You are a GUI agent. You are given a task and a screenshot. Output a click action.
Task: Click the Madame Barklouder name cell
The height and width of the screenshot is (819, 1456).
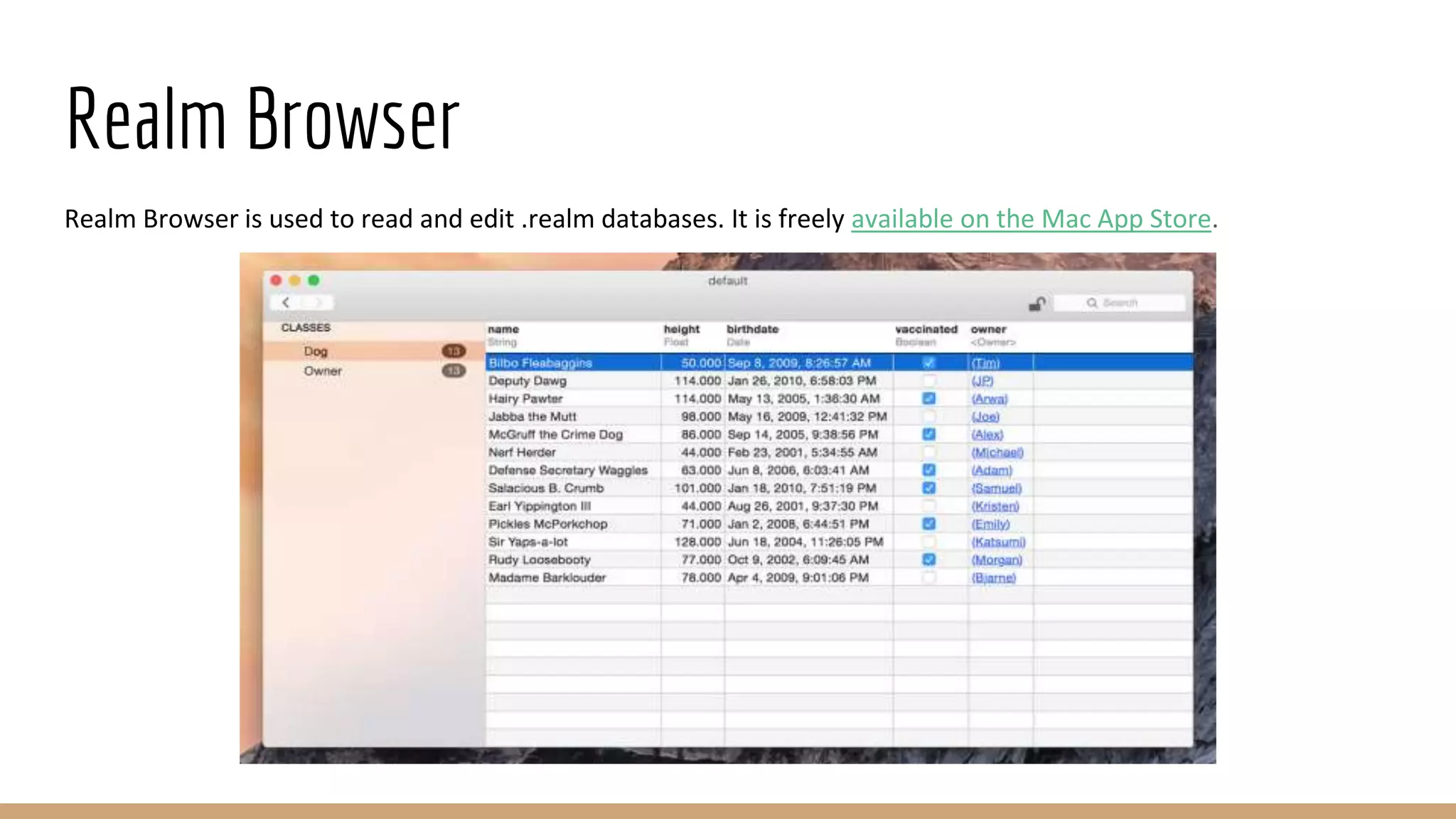point(573,577)
